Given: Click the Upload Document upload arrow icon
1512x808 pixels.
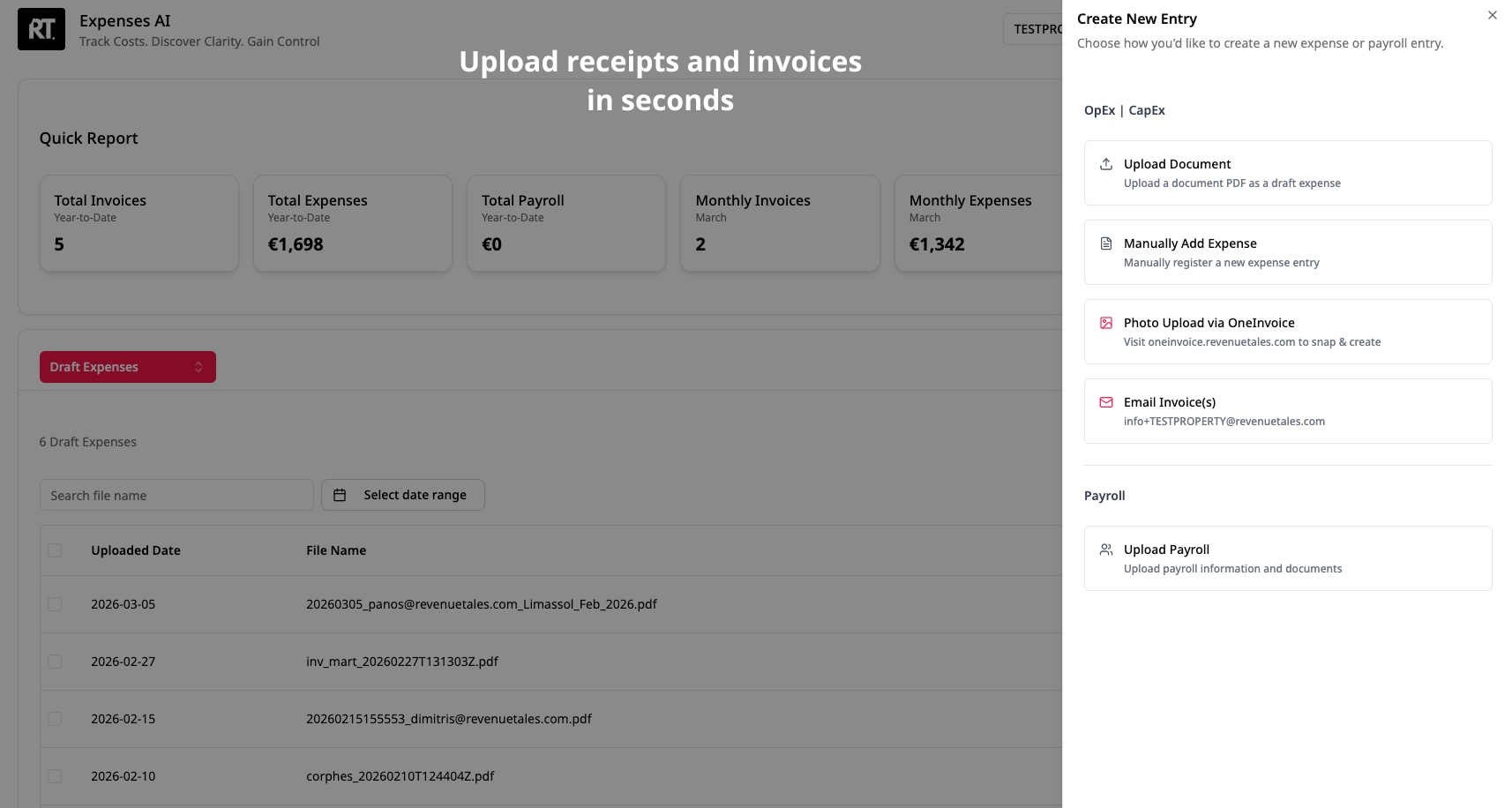Looking at the screenshot, I should tap(1105, 164).
